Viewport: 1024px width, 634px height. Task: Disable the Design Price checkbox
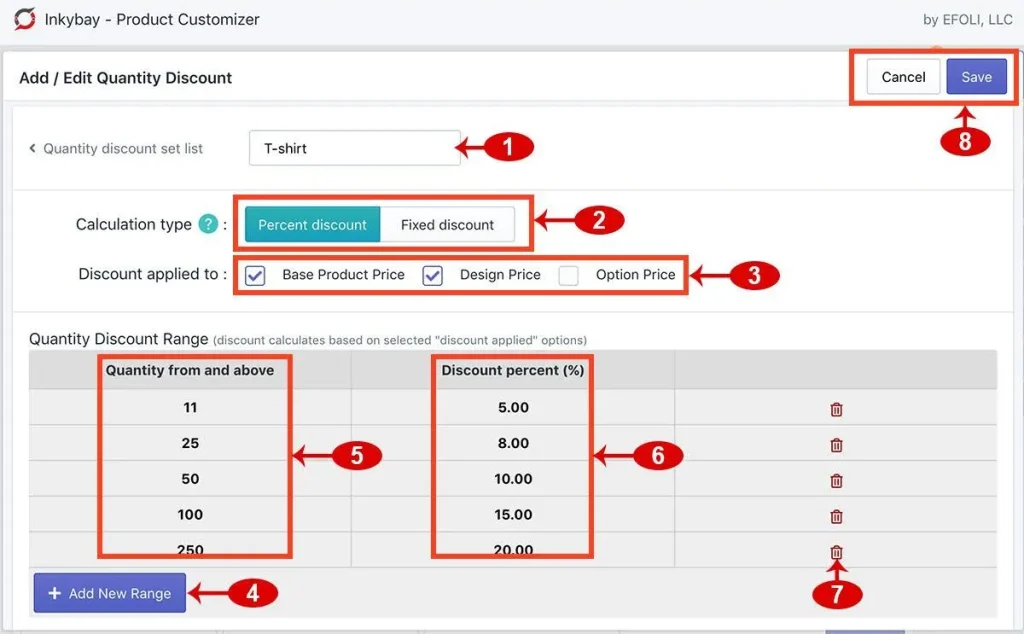[x=434, y=274]
